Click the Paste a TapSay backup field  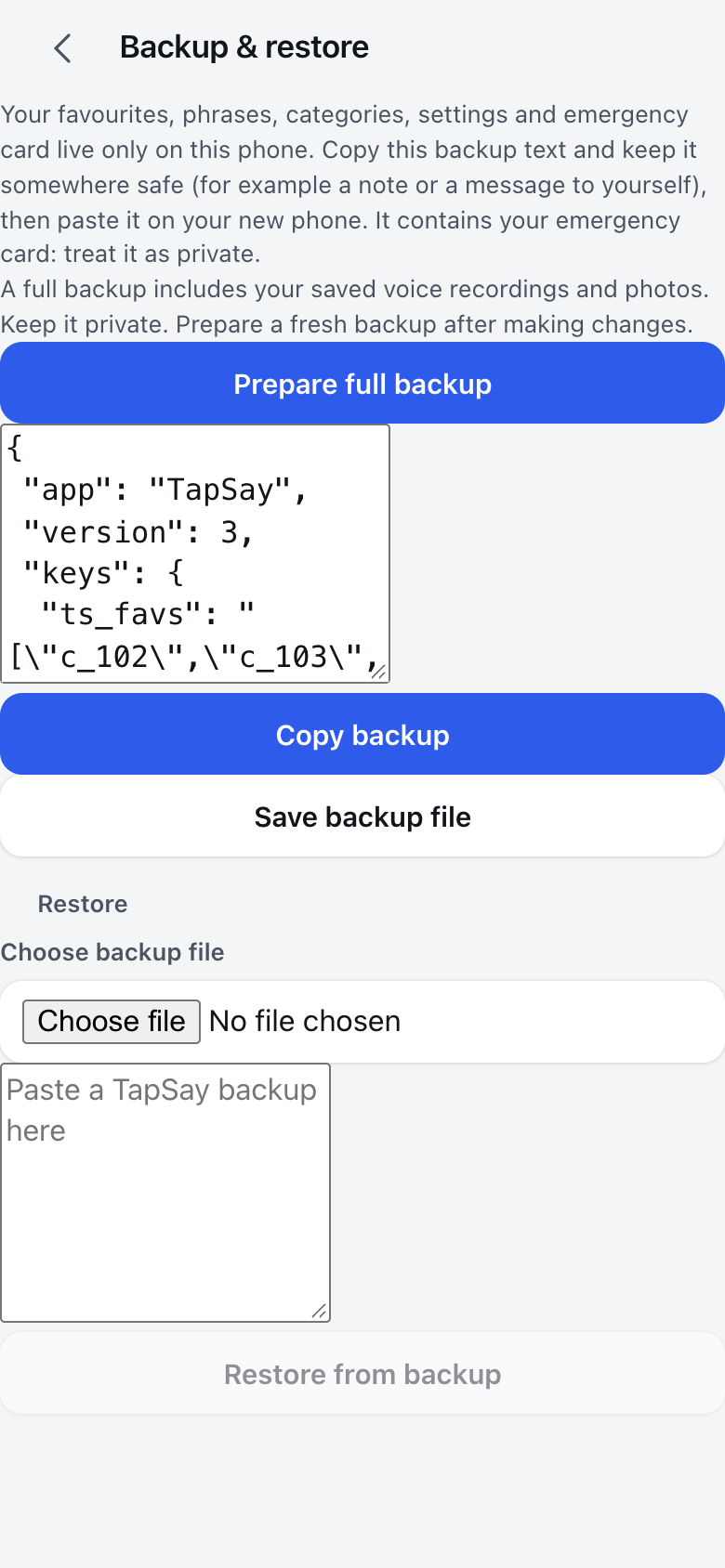coord(165,1193)
